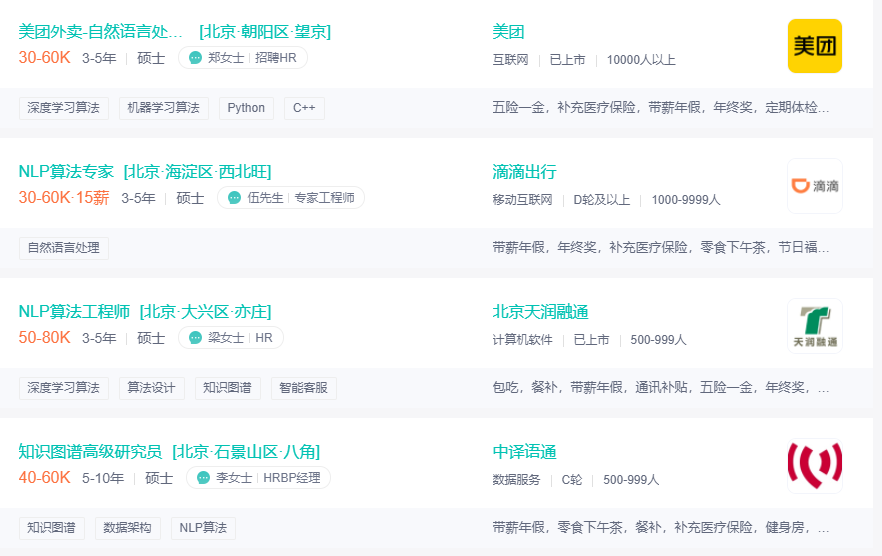The height and width of the screenshot is (556, 882).
Task: Select 深度学习算法 tag in 美团 listing
Action: coord(64,108)
